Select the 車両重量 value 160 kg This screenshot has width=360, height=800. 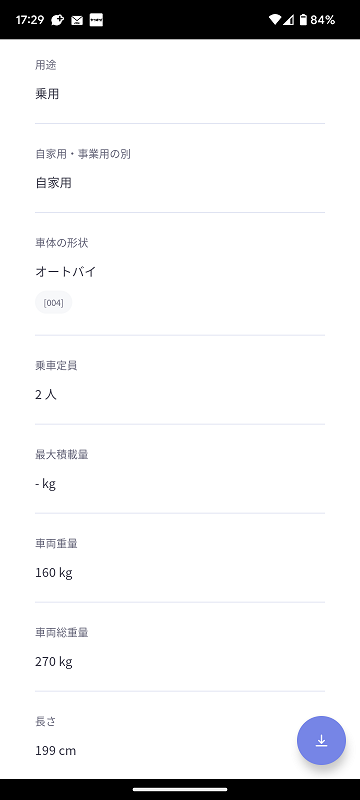coord(54,572)
